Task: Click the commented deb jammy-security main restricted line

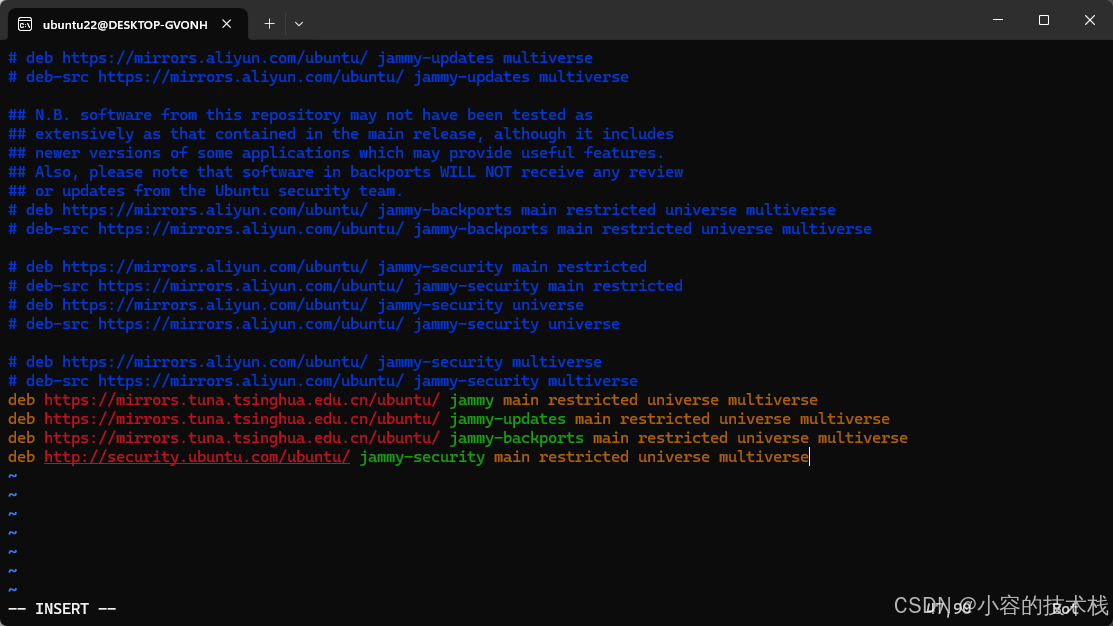Action: (327, 267)
